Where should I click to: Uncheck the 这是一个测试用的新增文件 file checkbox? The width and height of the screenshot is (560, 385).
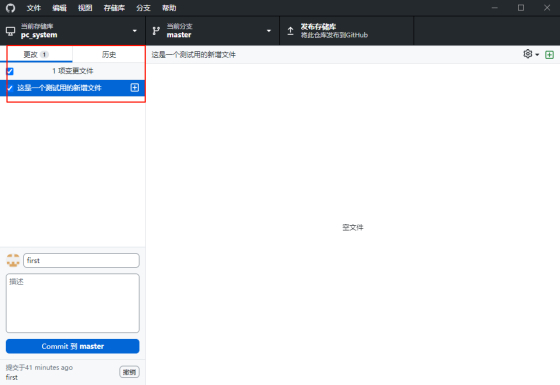pyautogui.click(x=10, y=88)
